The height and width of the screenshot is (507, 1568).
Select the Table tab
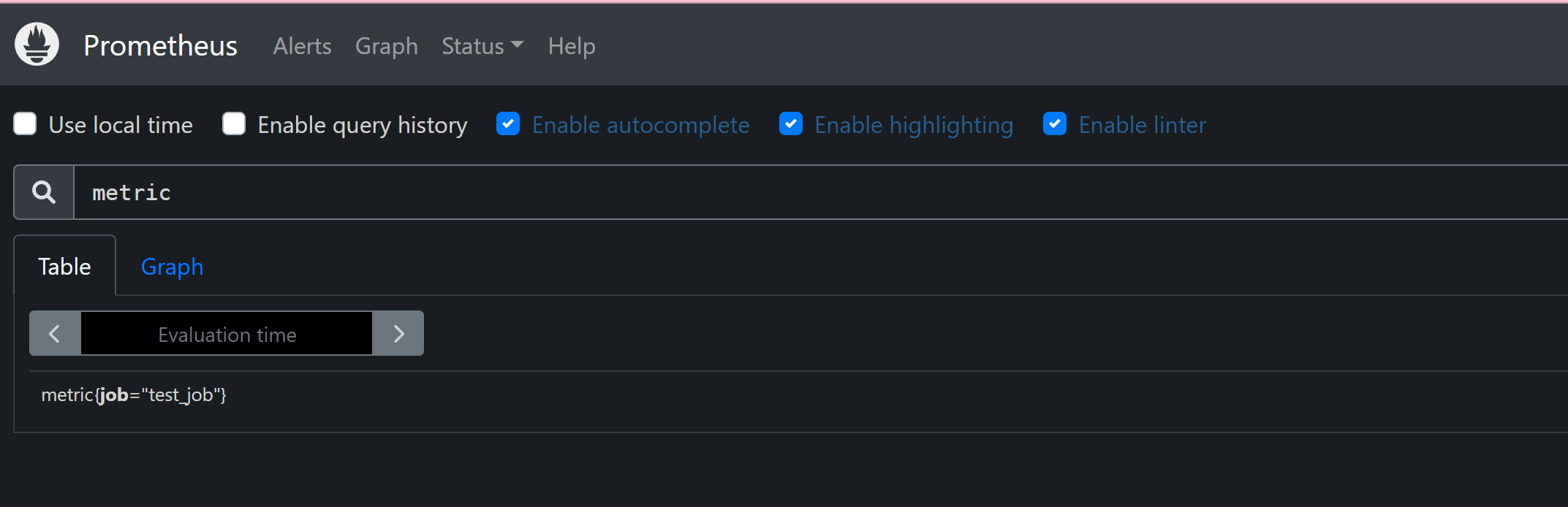pyautogui.click(x=64, y=267)
